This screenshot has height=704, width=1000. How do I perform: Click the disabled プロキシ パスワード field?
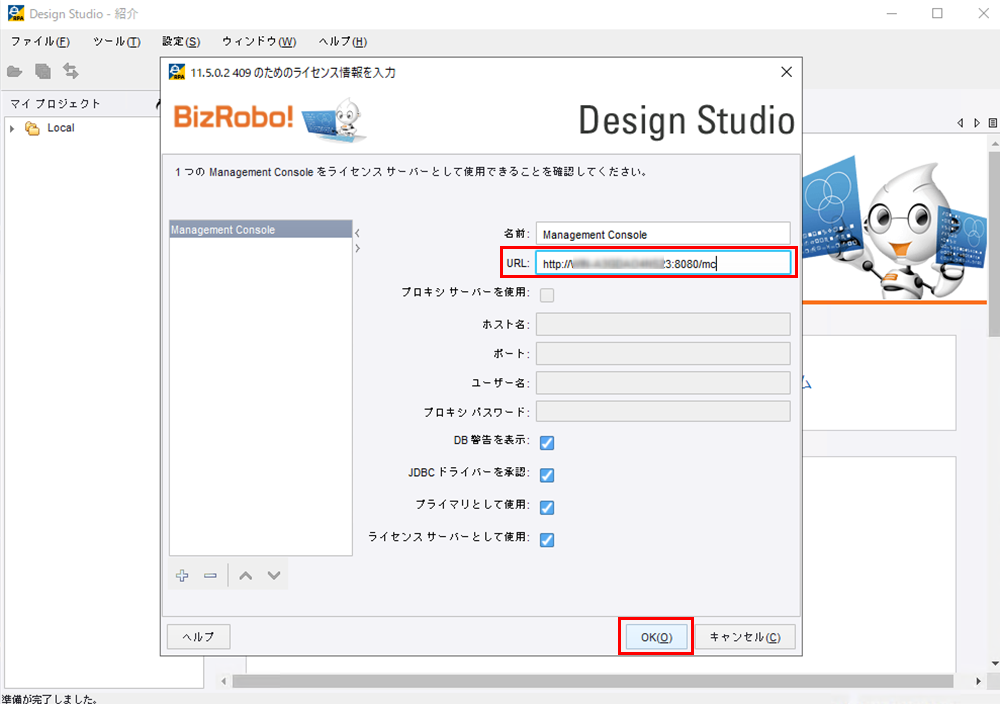point(663,411)
